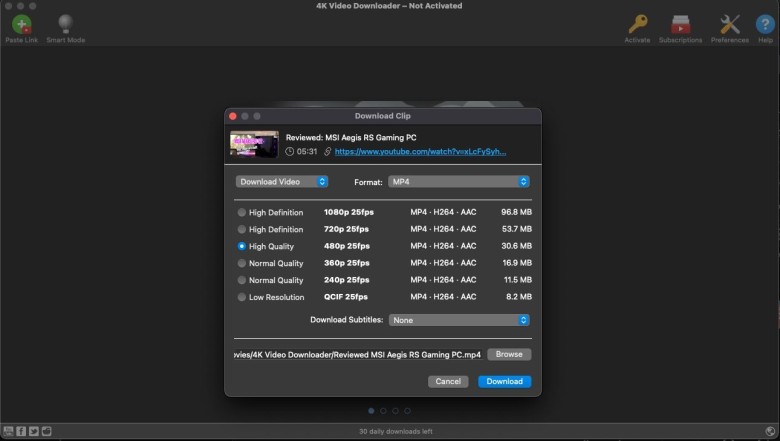Click the Twitter icon in status bar
This screenshot has width=780, height=441.
33,431
